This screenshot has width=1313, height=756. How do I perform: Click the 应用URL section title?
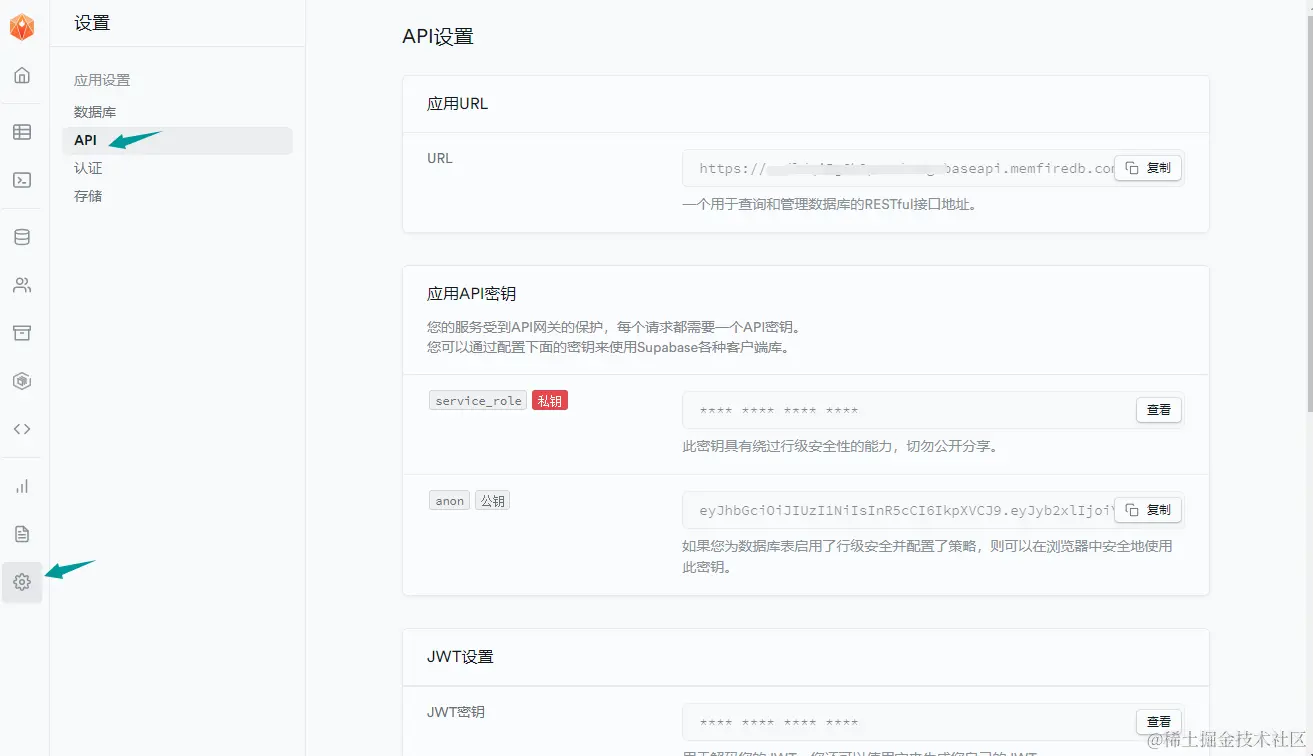point(458,104)
